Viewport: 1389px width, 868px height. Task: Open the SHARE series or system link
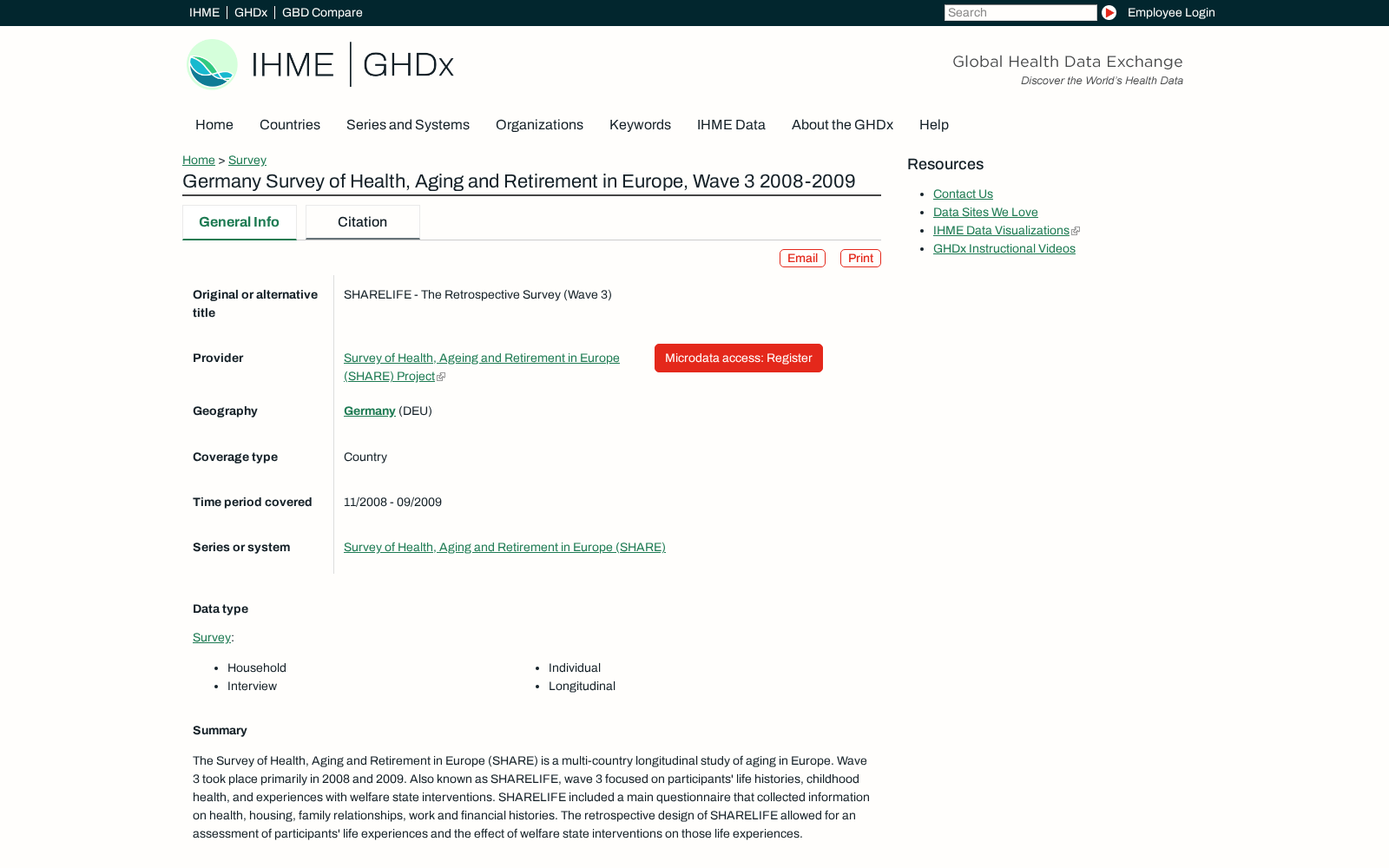[504, 547]
